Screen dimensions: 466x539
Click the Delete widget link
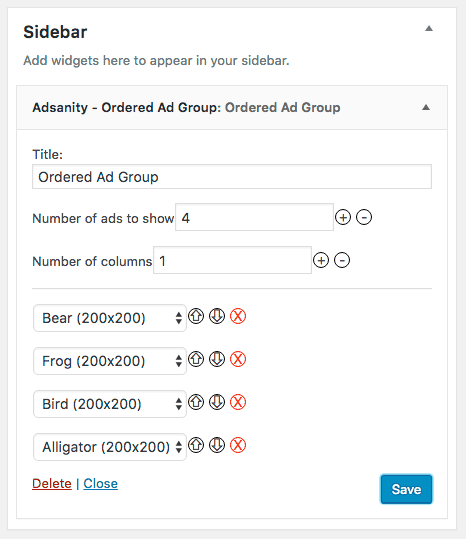(x=52, y=484)
